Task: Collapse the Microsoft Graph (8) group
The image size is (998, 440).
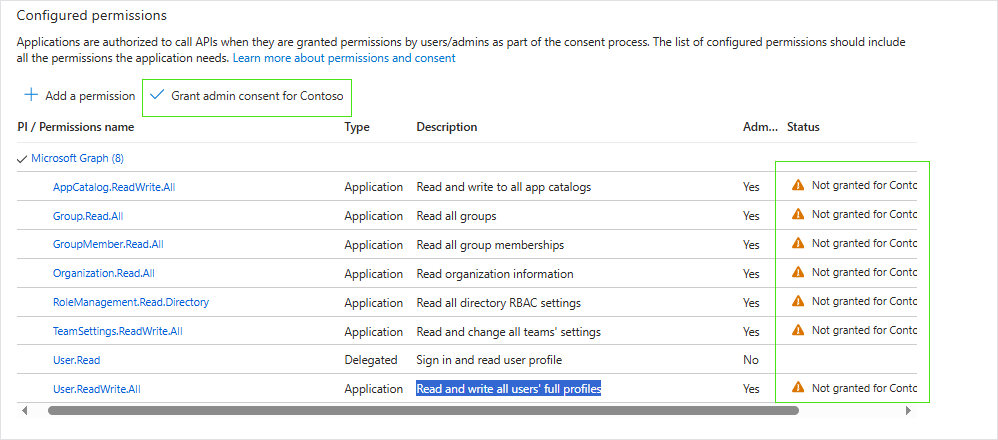Action: point(22,158)
